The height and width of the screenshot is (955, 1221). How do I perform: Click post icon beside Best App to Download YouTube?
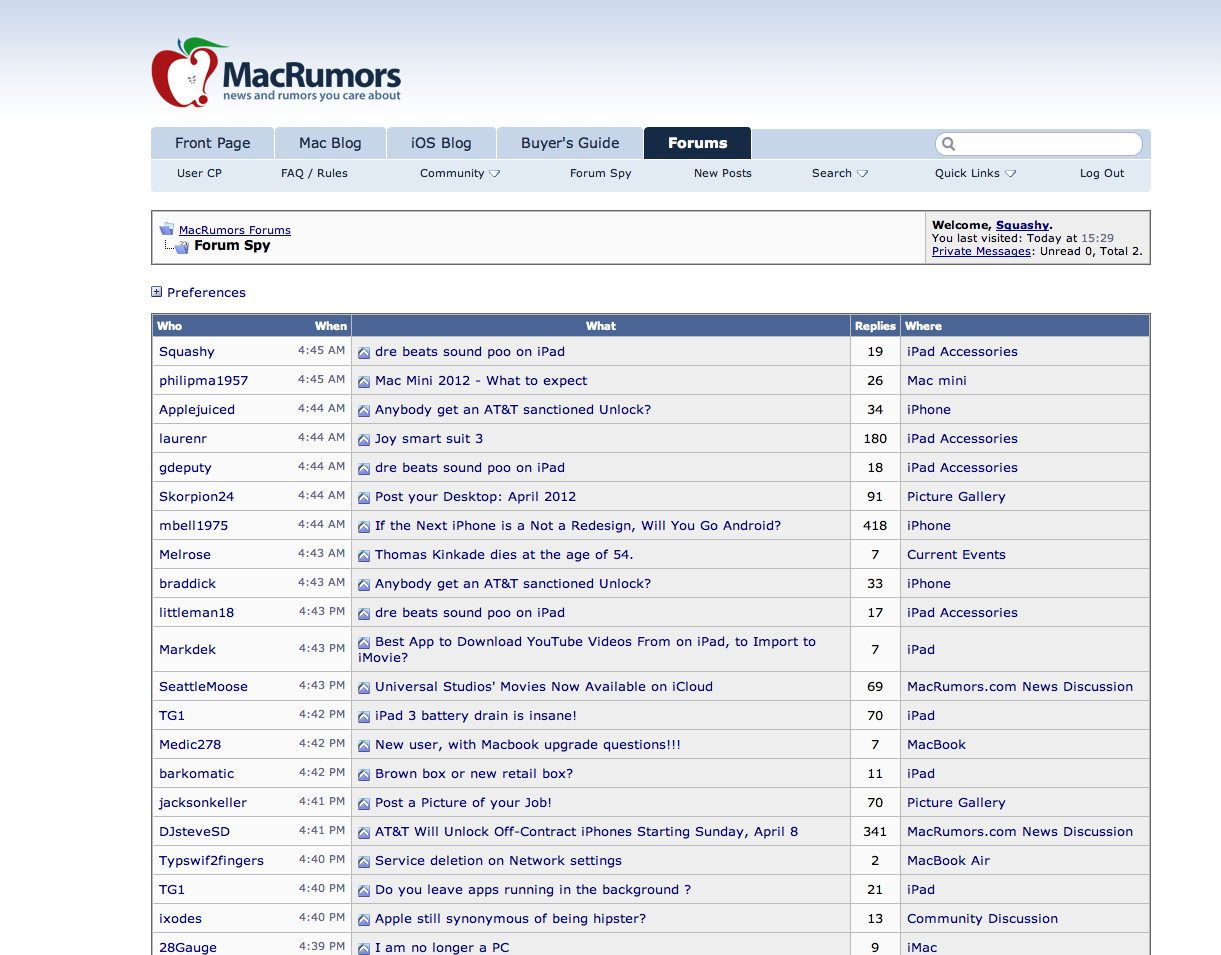[x=364, y=642]
